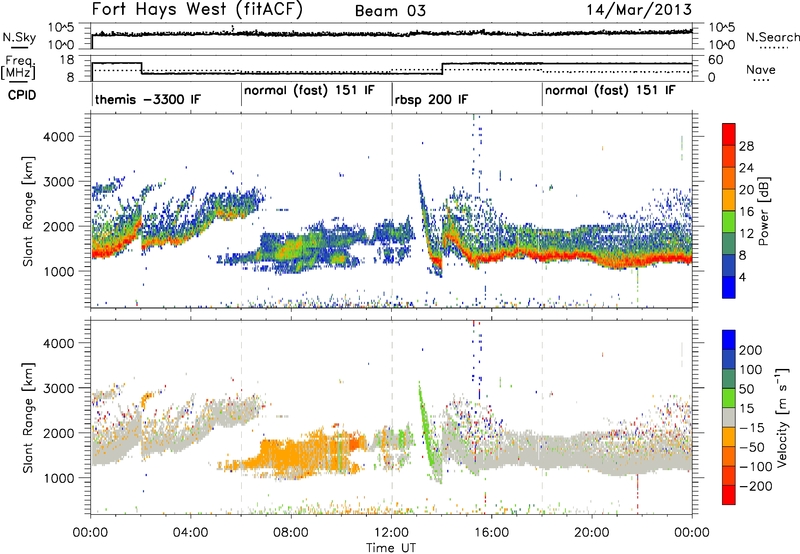Click the 'rbsp 200 IF' CPID label
Screen dimensions: 800x554
tap(431, 100)
